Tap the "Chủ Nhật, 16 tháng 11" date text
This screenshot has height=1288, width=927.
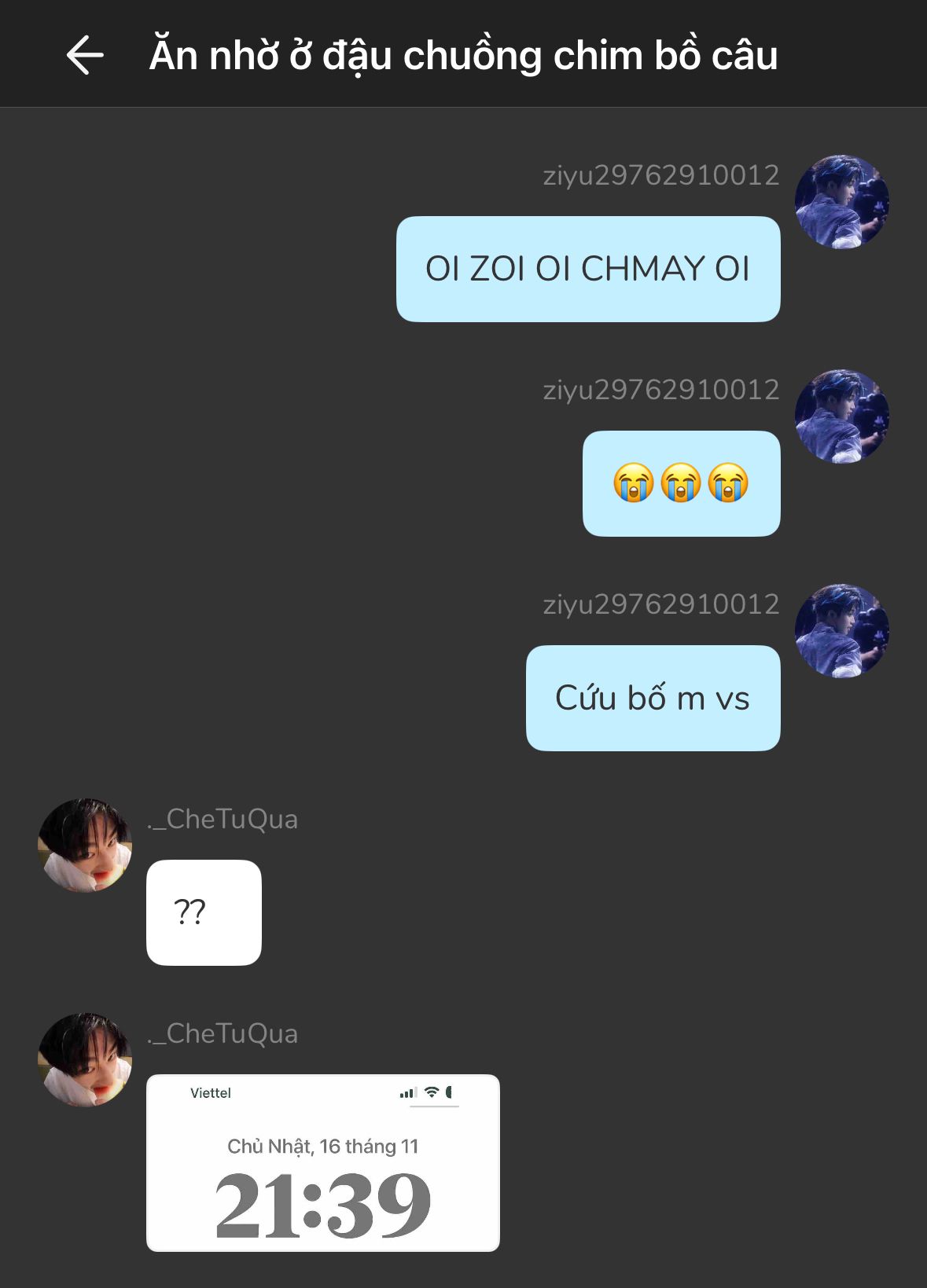pyautogui.click(x=323, y=1147)
